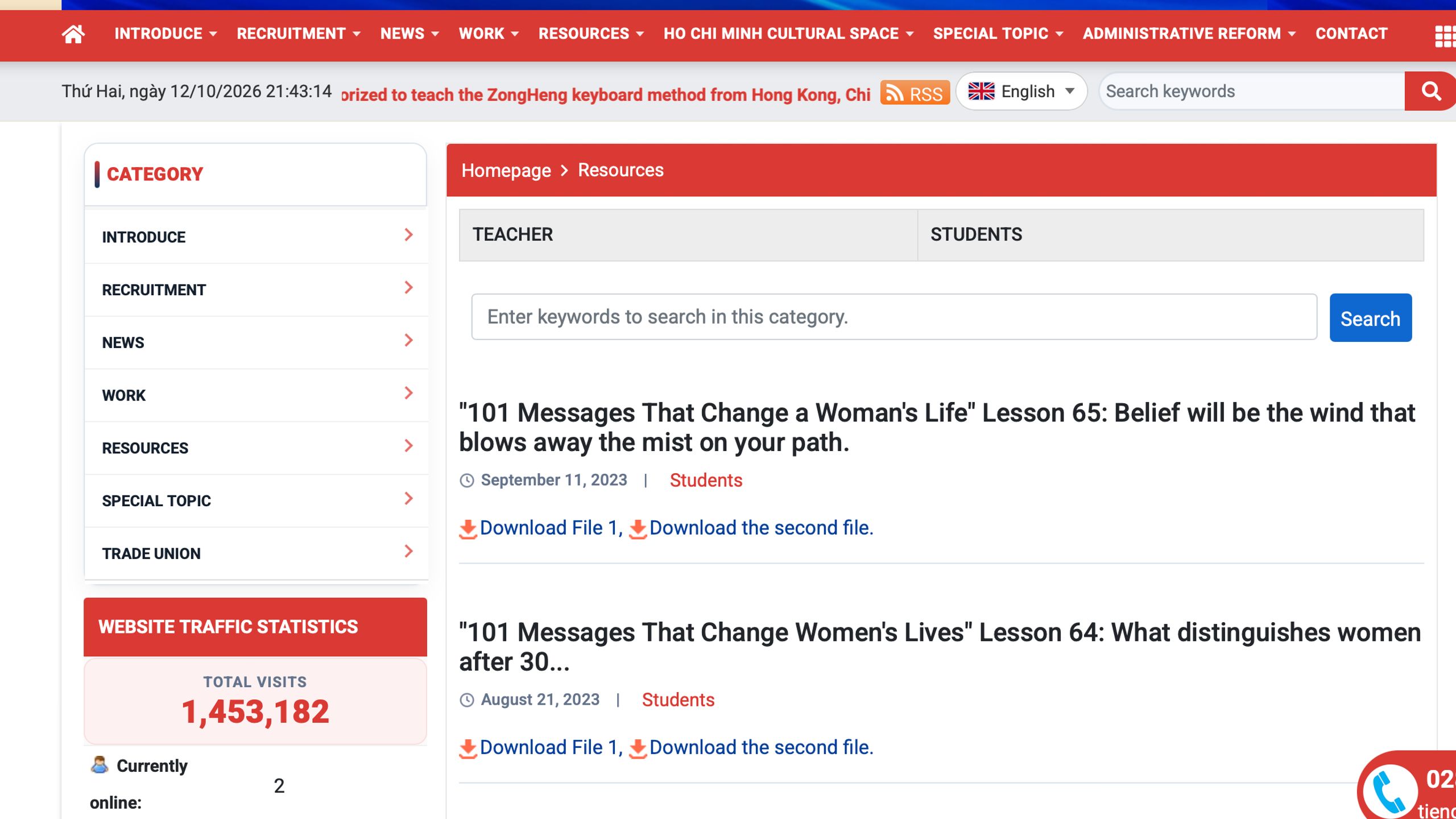Switch to the TEACHER tab

coord(688,235)
